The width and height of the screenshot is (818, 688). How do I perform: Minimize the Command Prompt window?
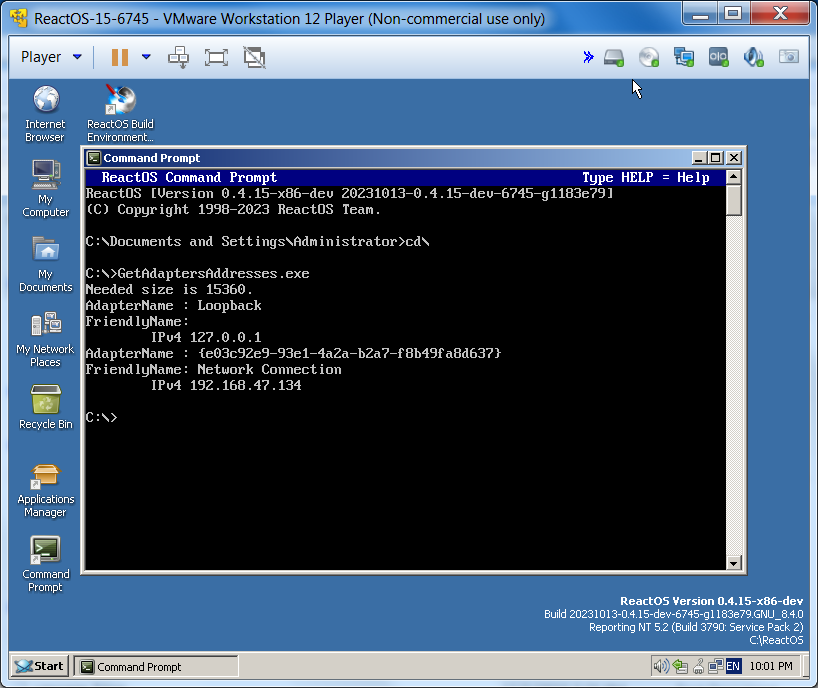click(x=699, y=158)
